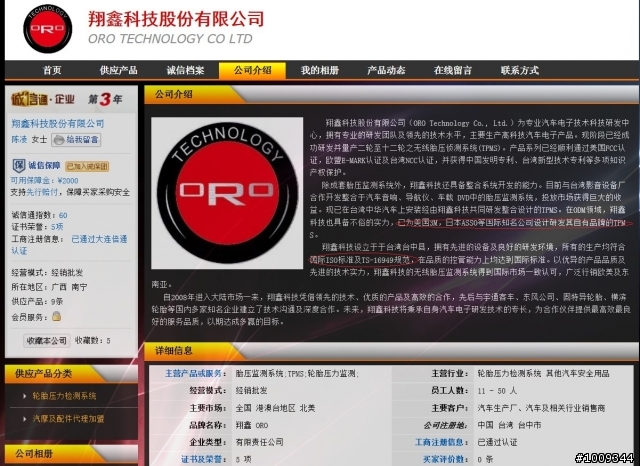Image resolution: width=640 pixels, height=466 pixels.
Task: Open the 产品动态 navigation tab
Action: tap(386, 70)
